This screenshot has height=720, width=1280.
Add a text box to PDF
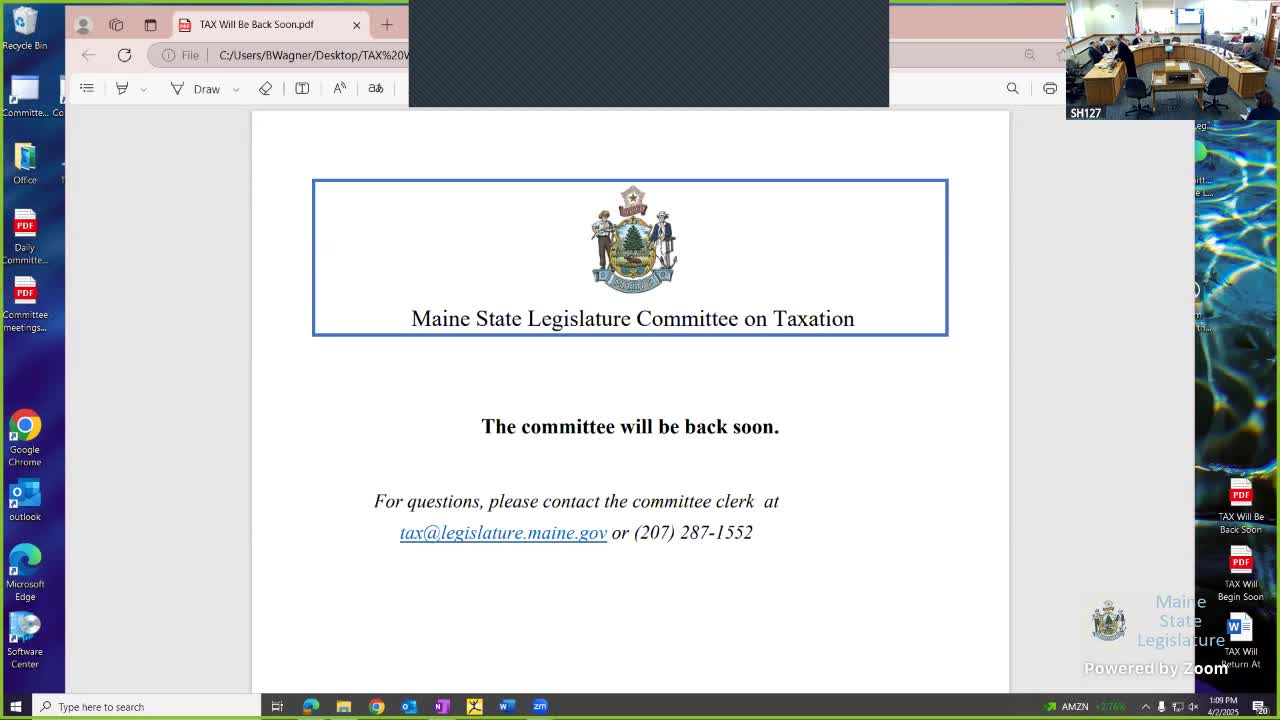(x=302, y=89)
